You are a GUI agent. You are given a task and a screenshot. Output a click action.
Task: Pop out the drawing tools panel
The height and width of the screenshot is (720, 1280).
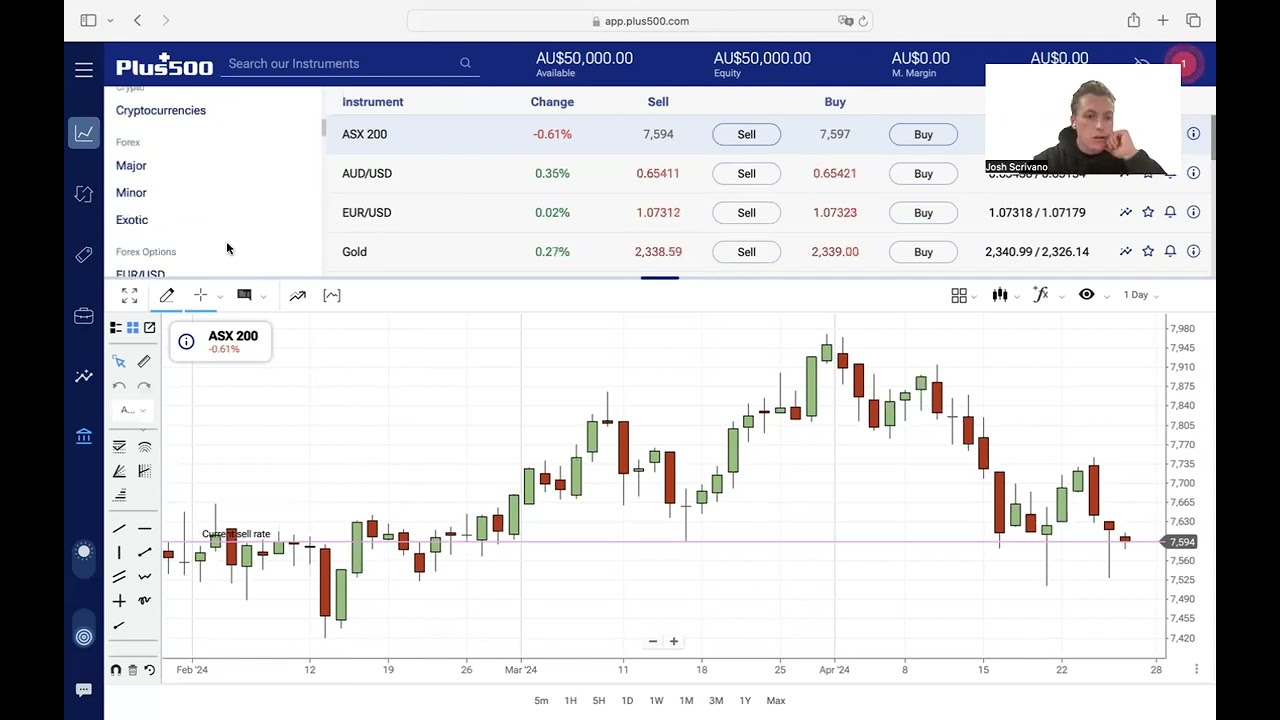pos(149,327)
